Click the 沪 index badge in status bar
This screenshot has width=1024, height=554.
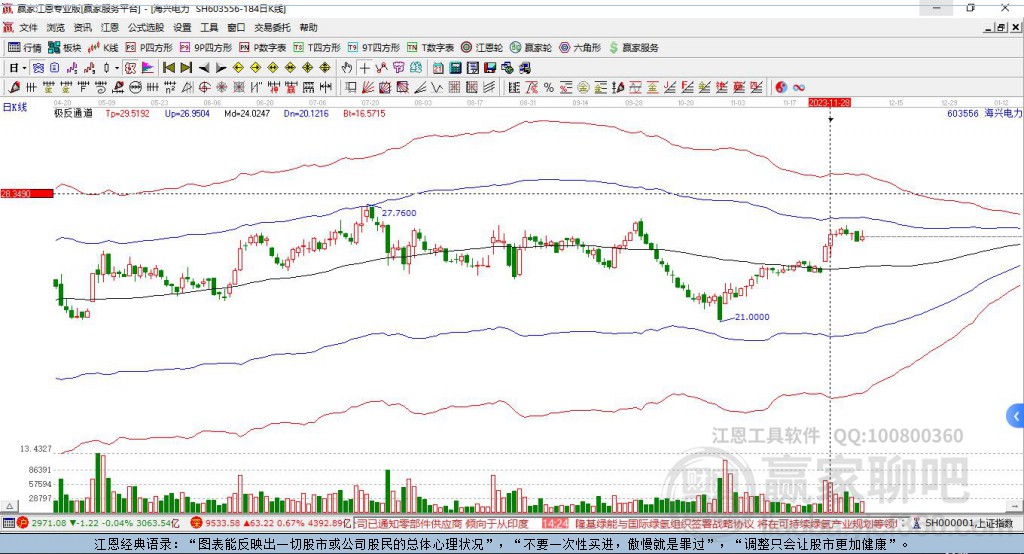click(23, 523)
